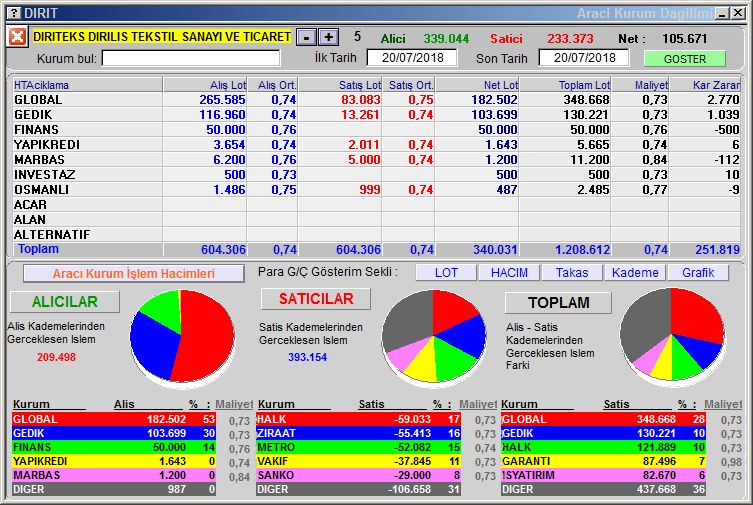Select the FINANS row in broker table
The image size is (753, 505).
point(376,130)
